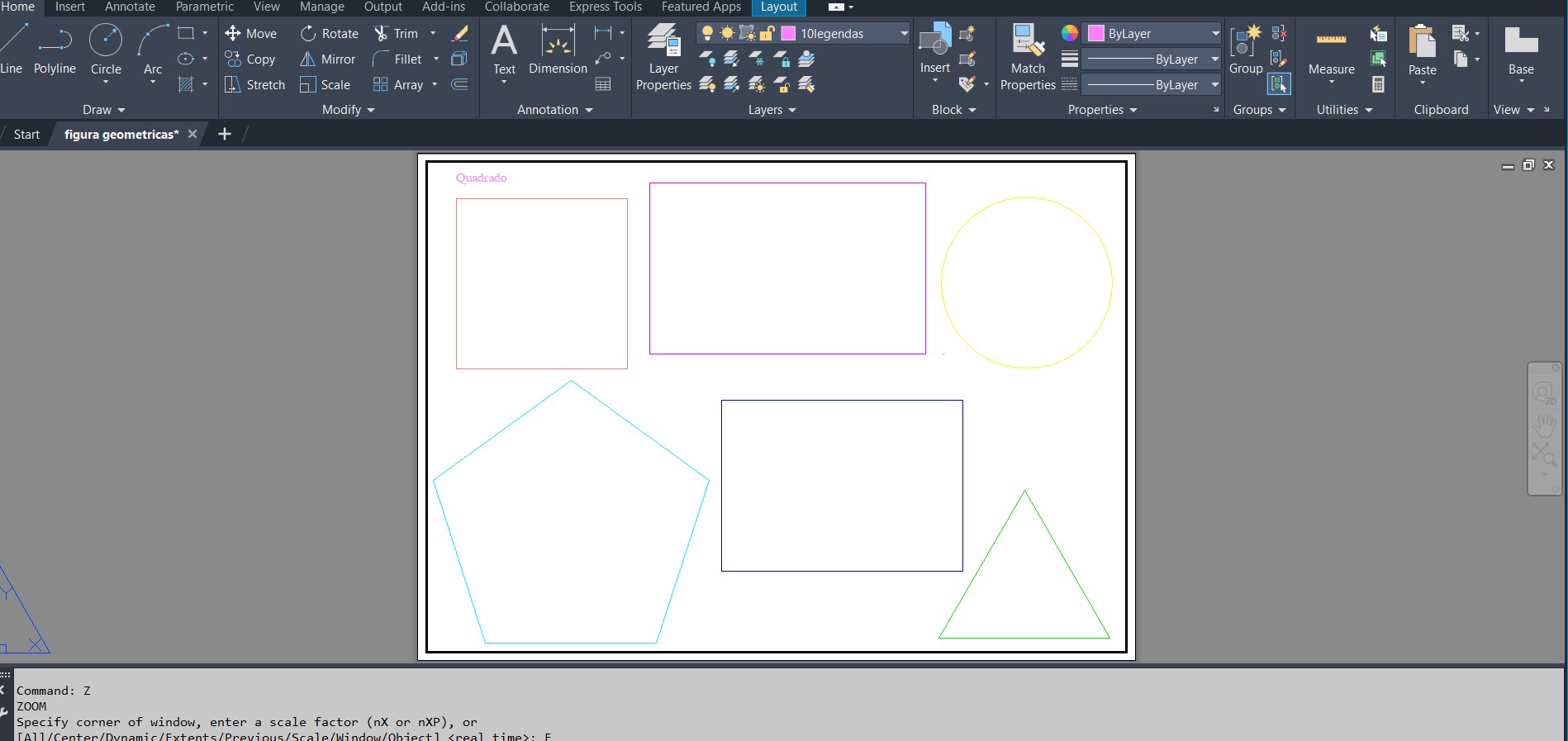Click the Rotate tool
This screenshot has width=1568, height=741.
pyautogui.click(x=329, y=33)
